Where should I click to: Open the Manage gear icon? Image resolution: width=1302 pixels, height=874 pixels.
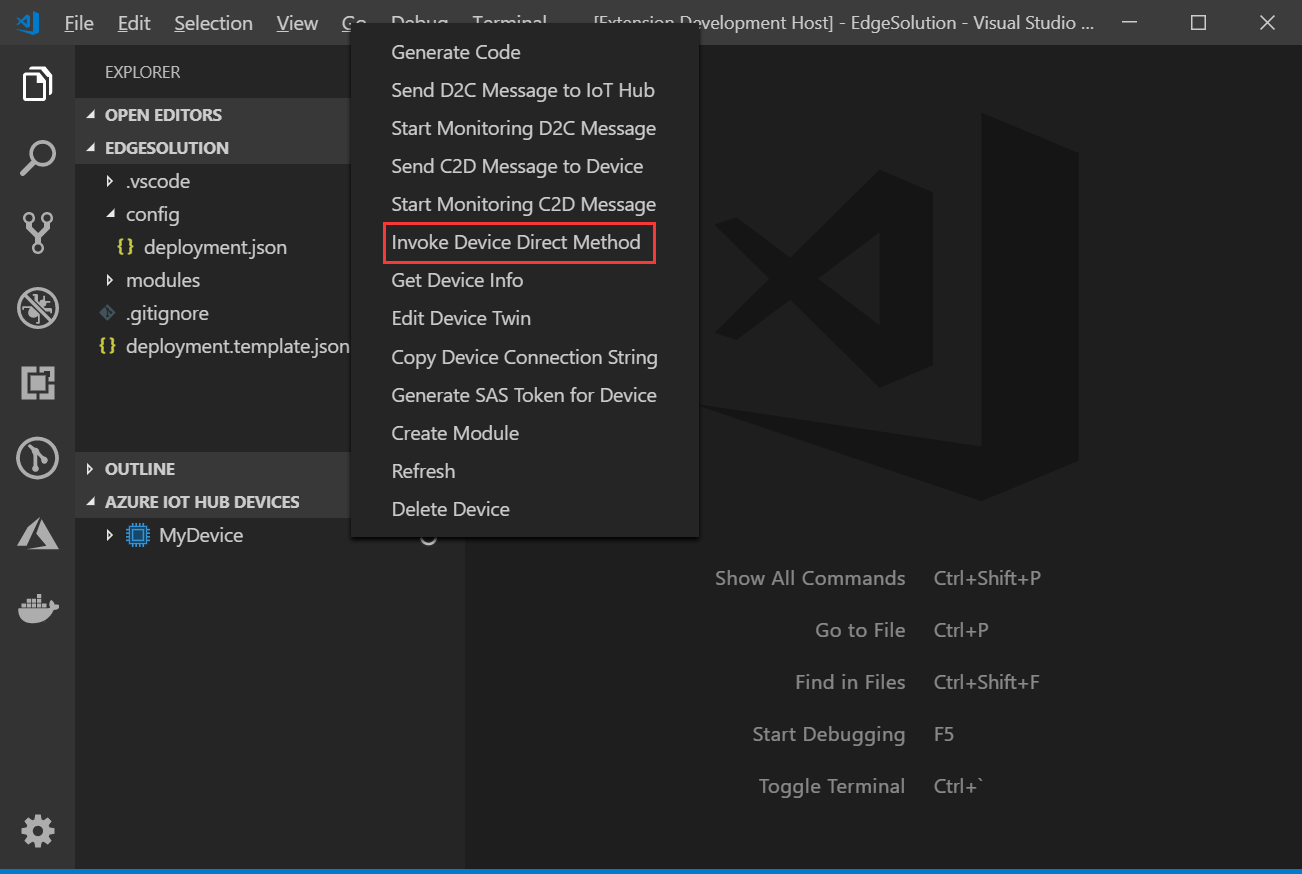(37, 830)
